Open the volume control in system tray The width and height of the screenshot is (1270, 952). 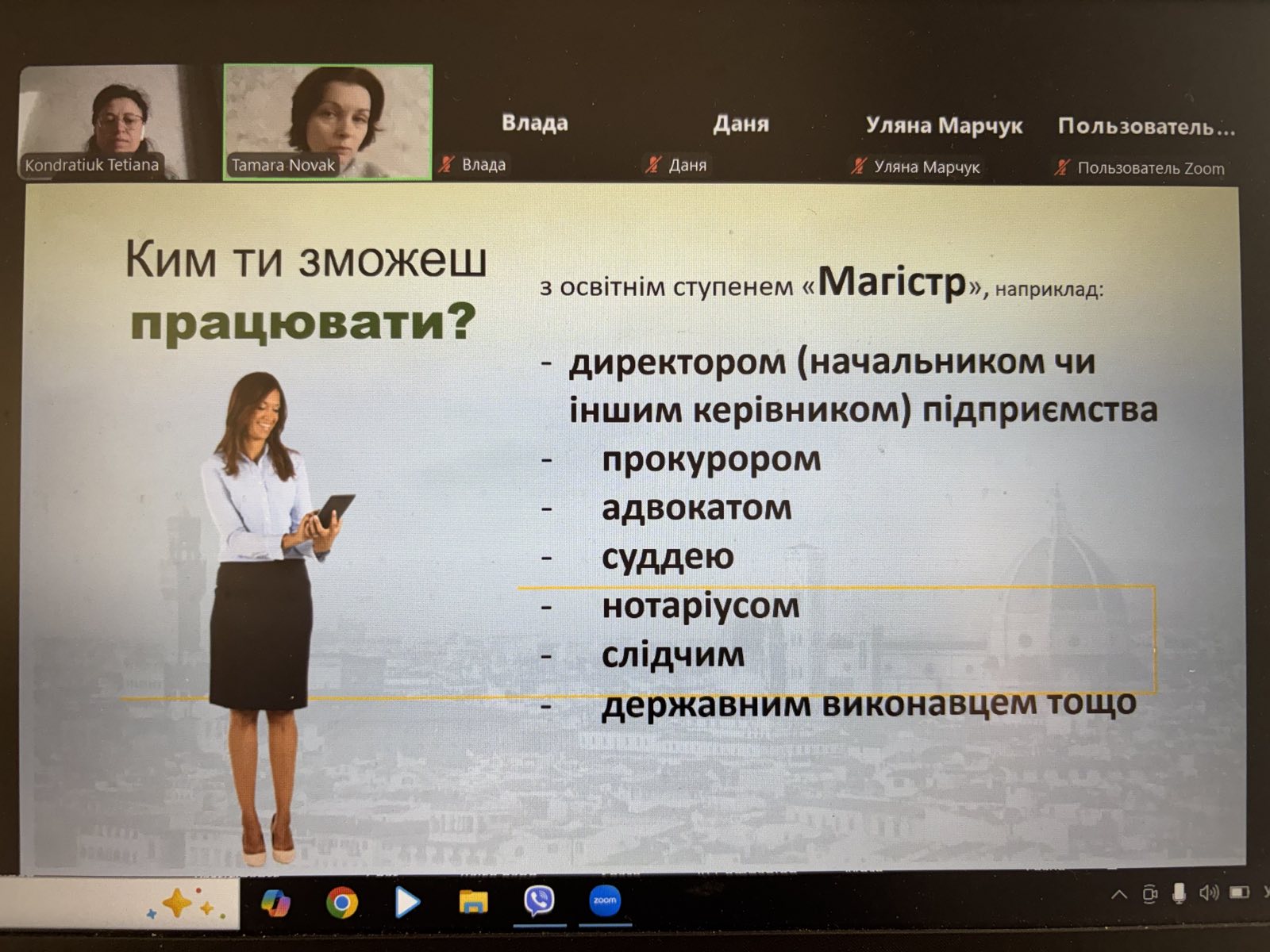1209,893
